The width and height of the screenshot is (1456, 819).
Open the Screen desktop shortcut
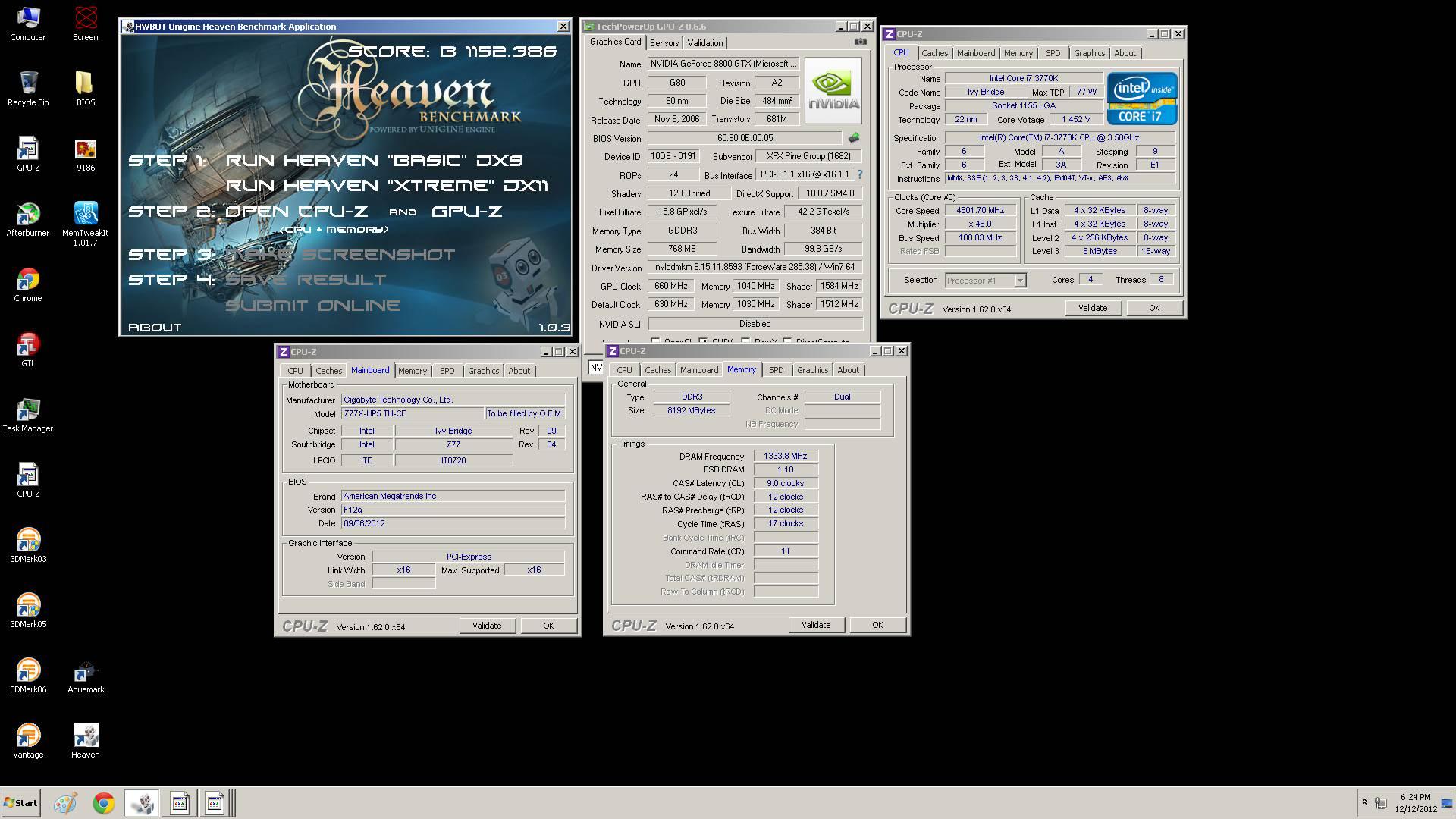point(85,24)
